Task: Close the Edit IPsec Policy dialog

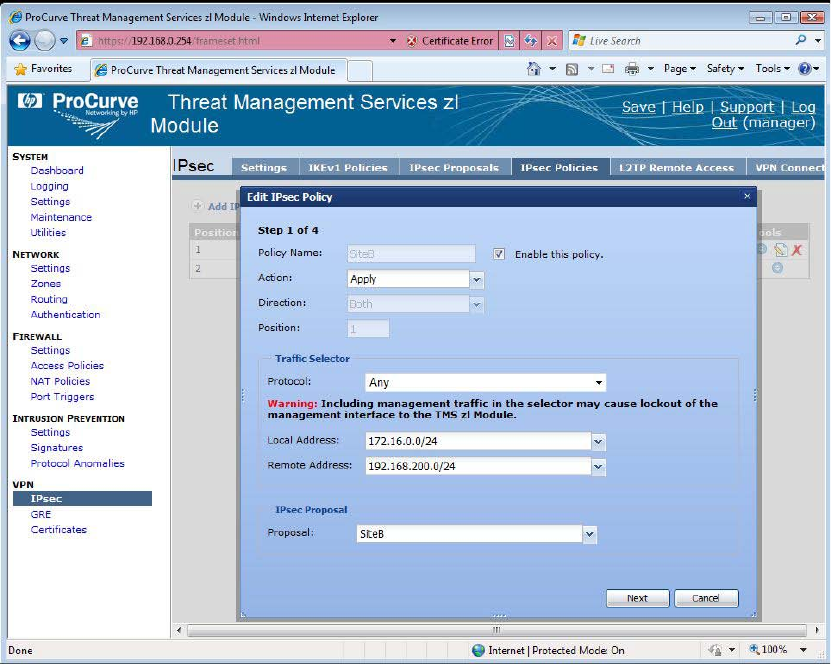Action: pos(747,196)
